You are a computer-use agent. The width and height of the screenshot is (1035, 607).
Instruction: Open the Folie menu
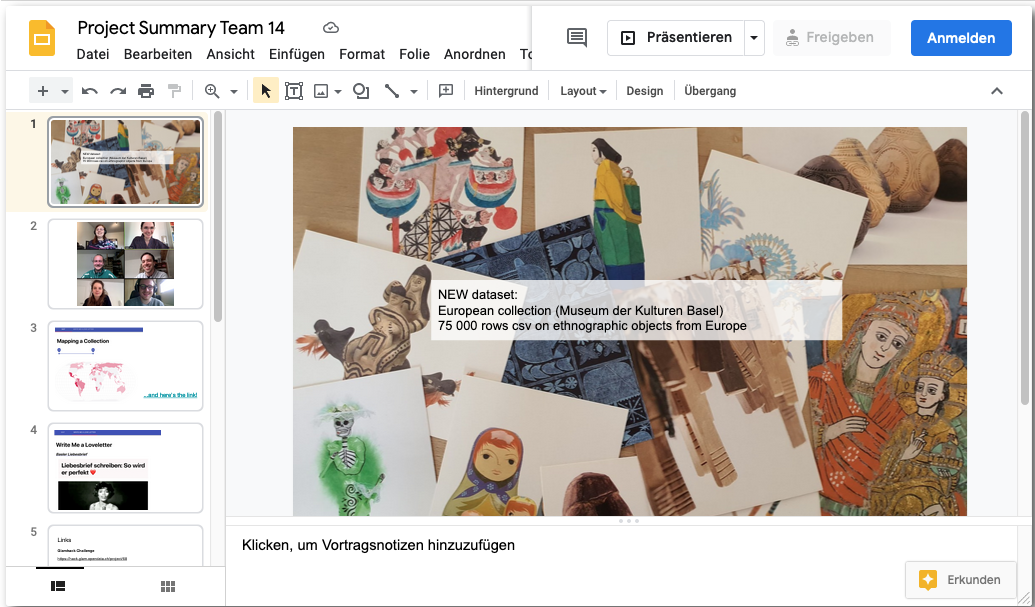point(414,54)
